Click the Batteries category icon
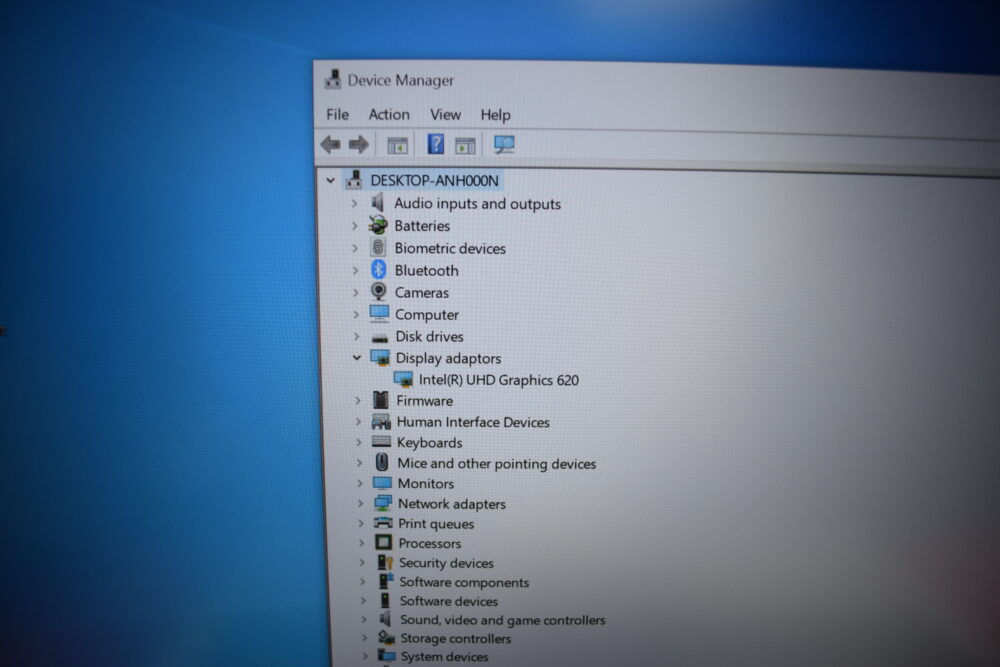Image resolution: width=1000 pixels, height=667 pixels. tap(378, 225)
